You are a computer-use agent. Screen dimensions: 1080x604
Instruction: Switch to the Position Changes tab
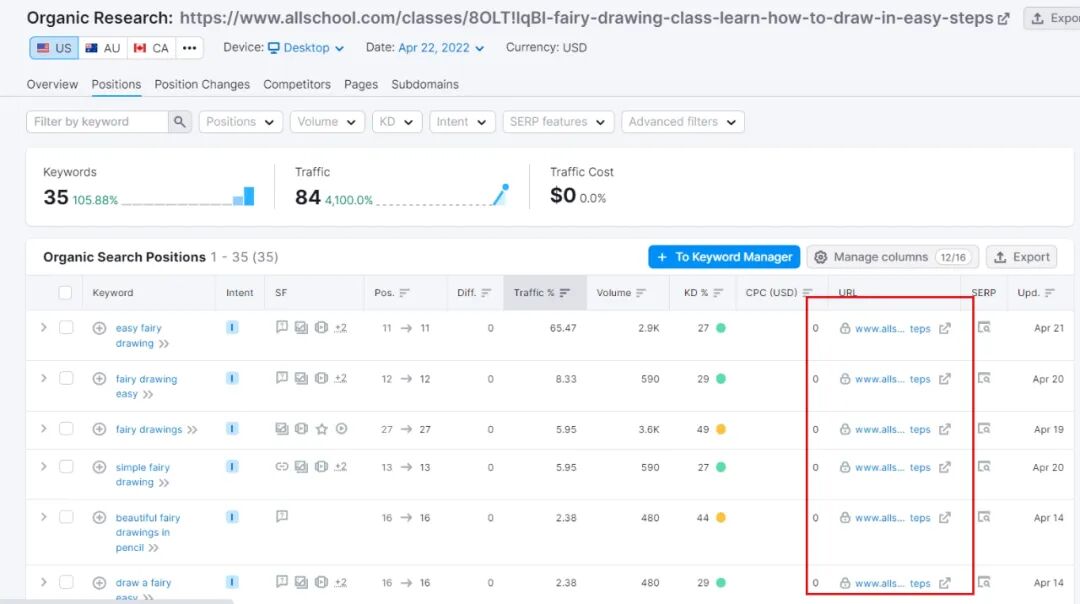pos(202,85)
